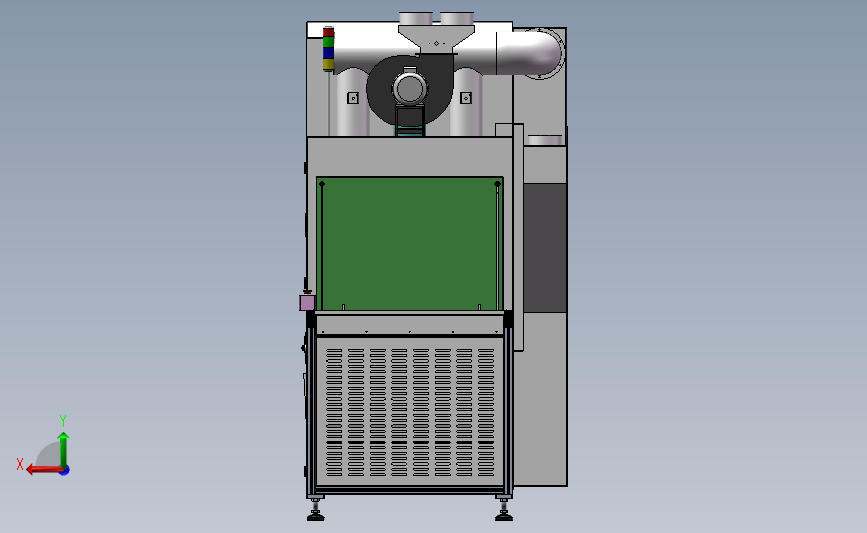
Task: Select the left leveling foot
Action: tap(316, 510)
